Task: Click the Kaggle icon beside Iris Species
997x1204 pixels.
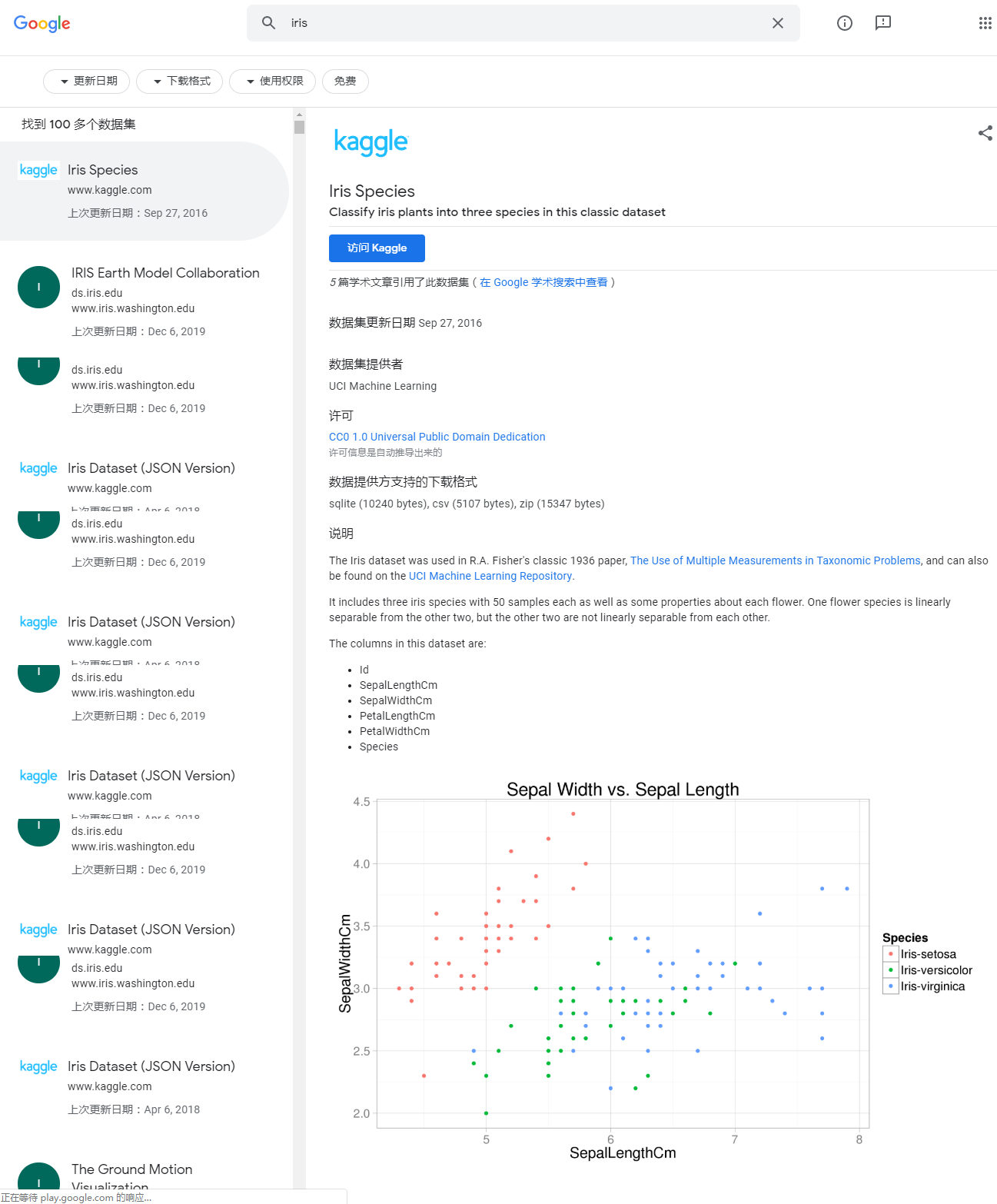Action: 38,170
